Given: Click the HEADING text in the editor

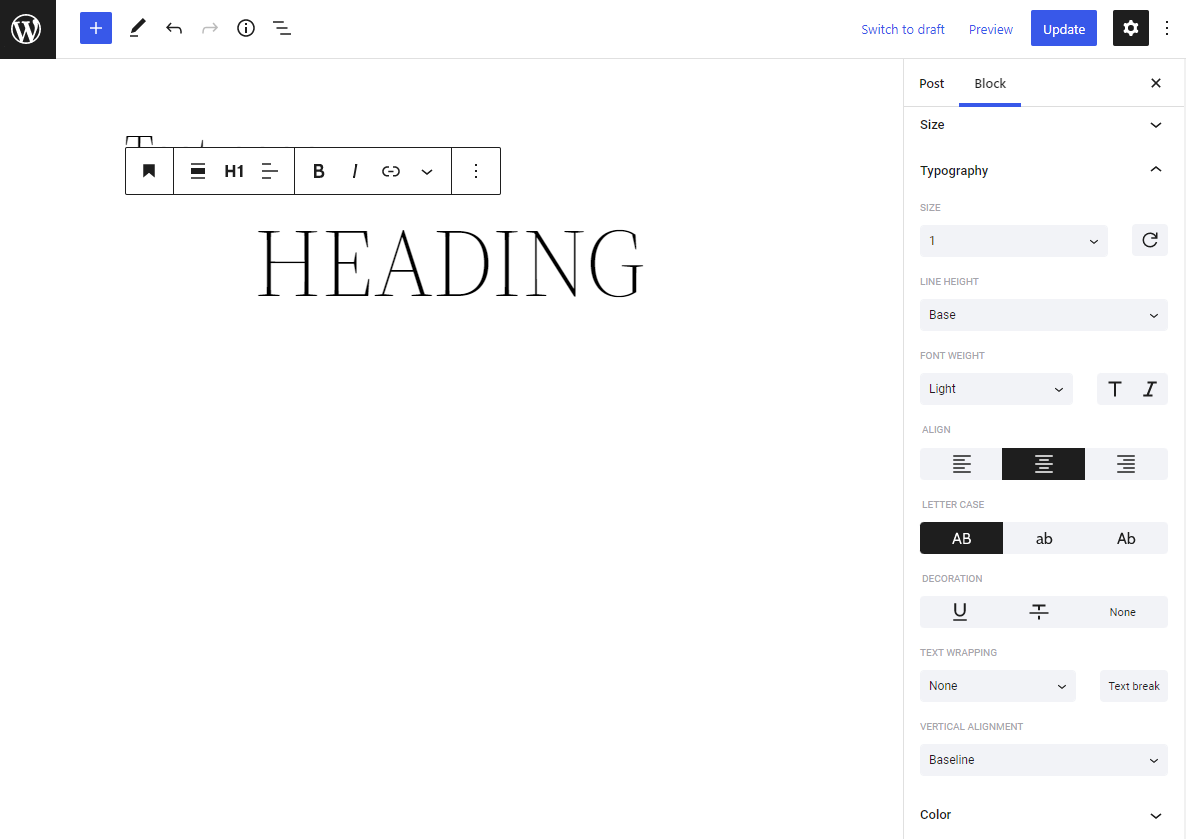Looking at the screenshot, I should pos(450,262).
